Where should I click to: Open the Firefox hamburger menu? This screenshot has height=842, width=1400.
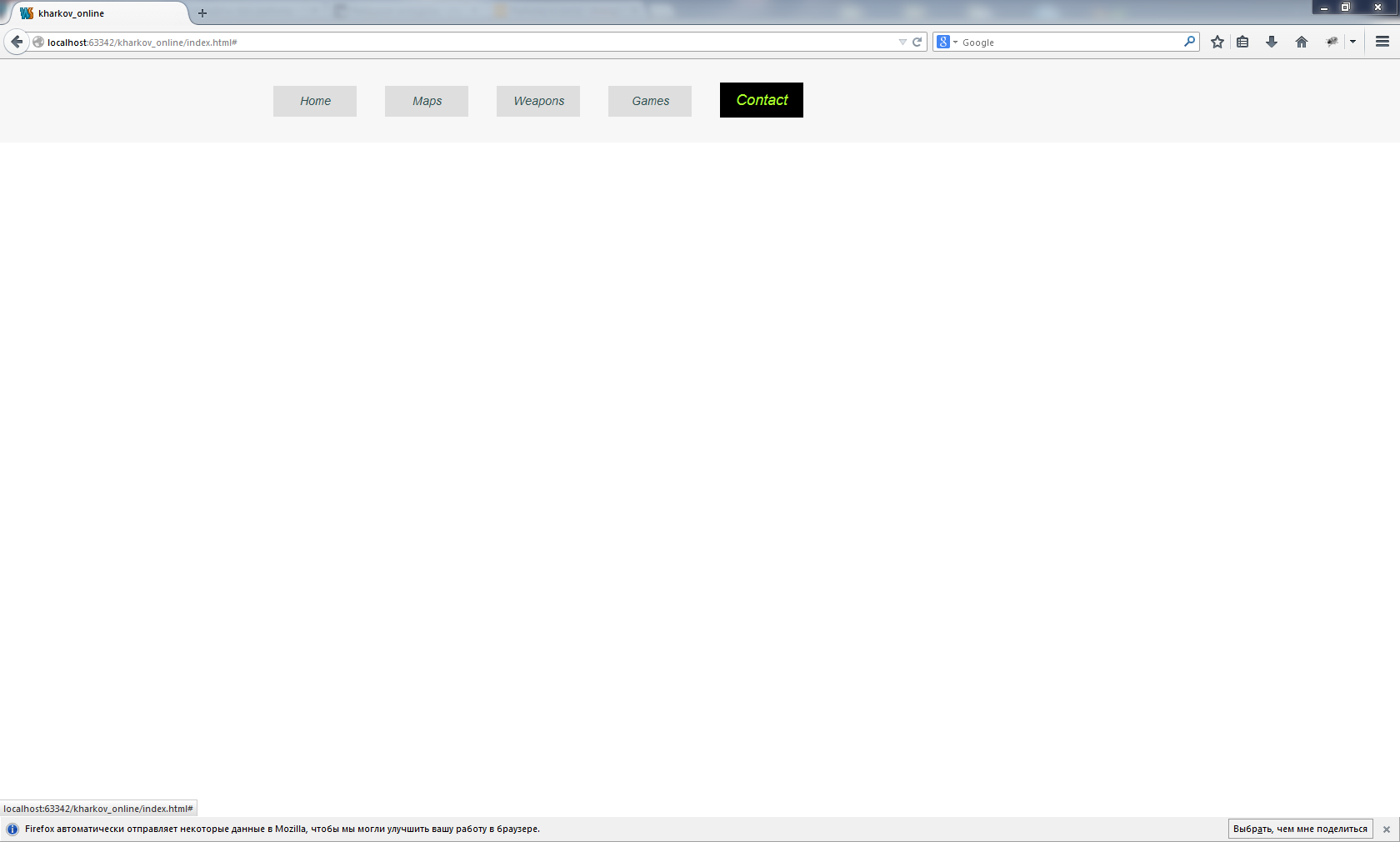pos(1382,42)
